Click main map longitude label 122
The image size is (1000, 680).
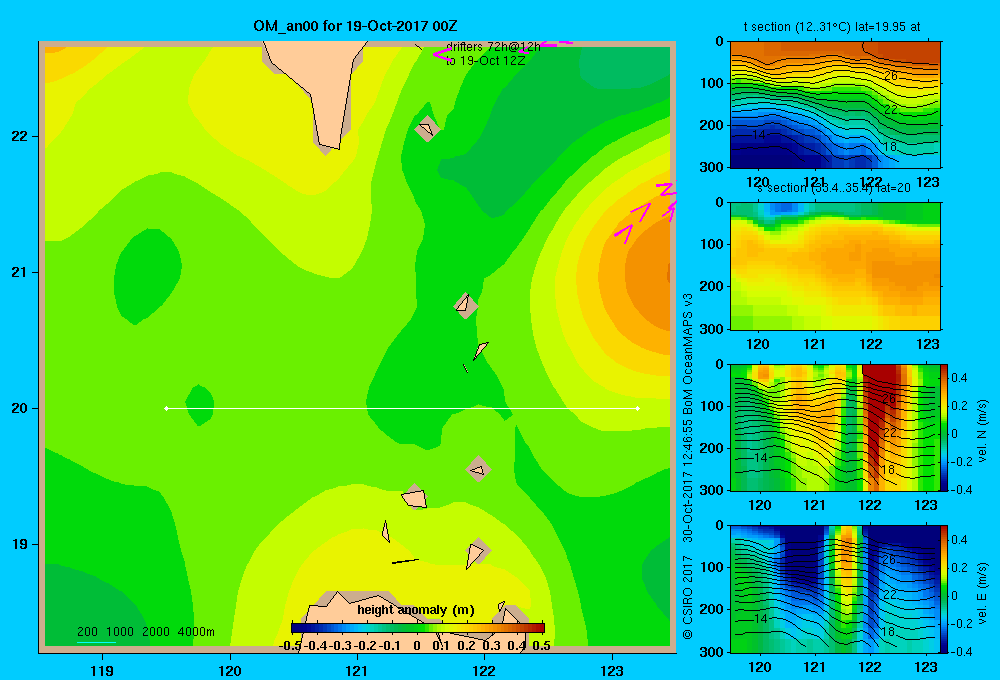(x=484, y=670)
